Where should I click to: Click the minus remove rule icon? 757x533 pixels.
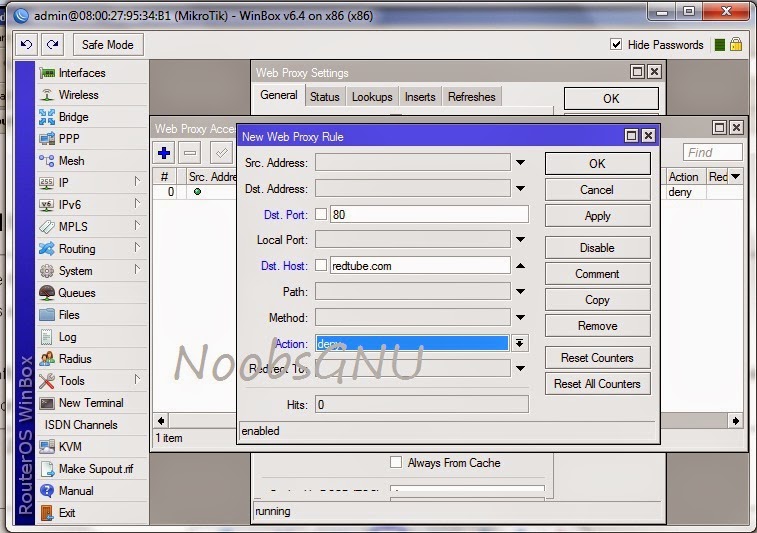(190, 153)
